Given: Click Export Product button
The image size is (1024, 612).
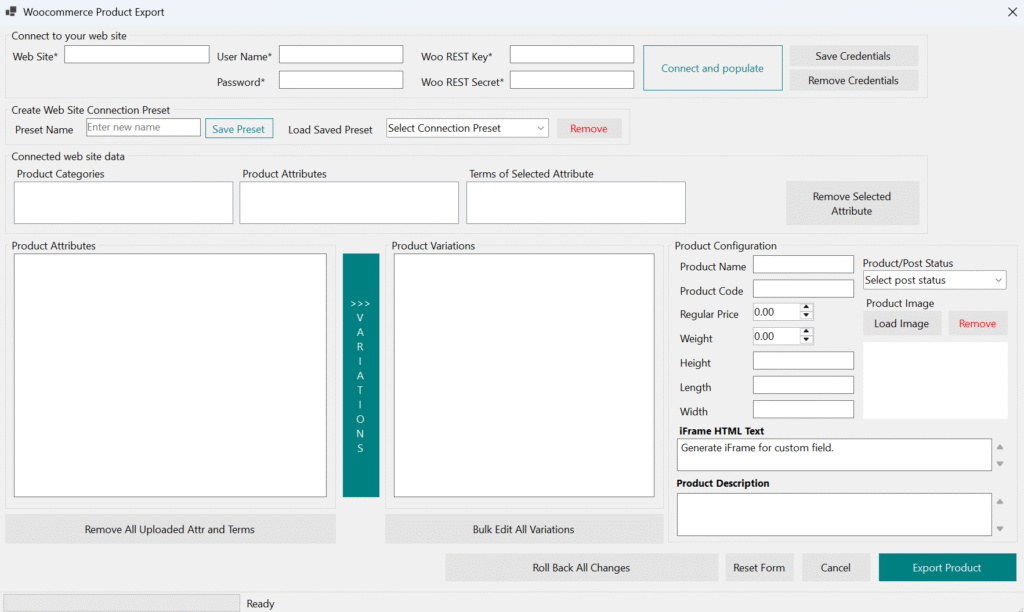Looking at the screenshot, I should click(x=946, y=568).
